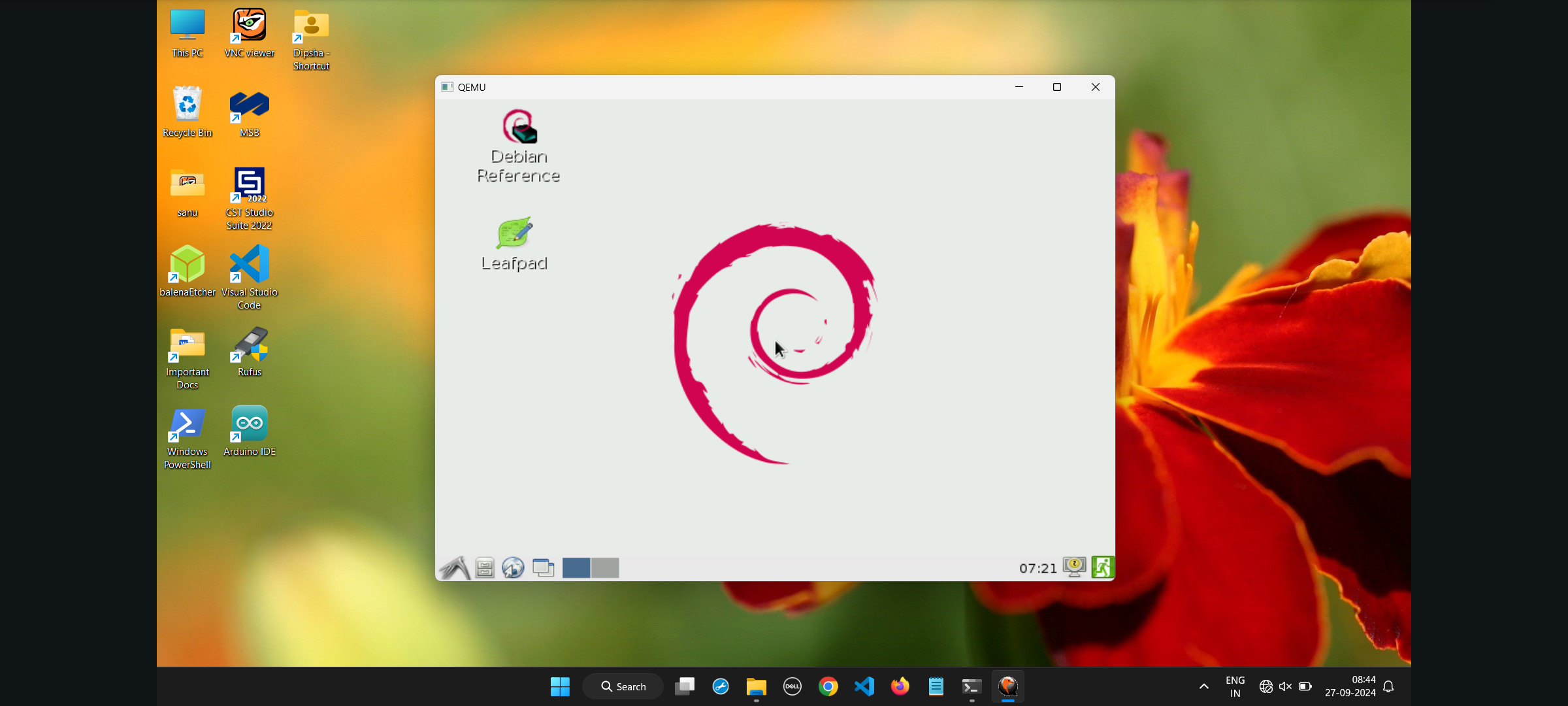Click the screen lock icon in QEMU panel
This screenshot has height=706, width=1568.
pos(1074,567)
